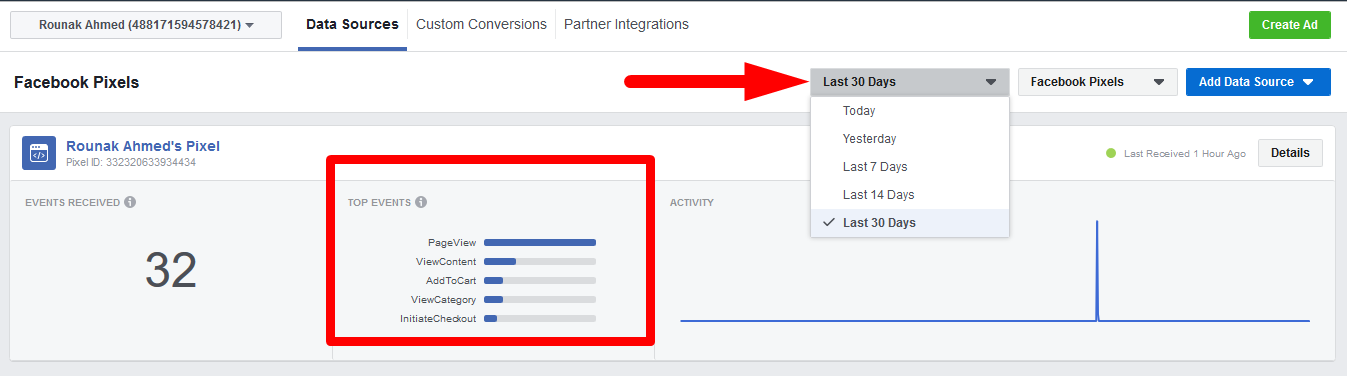Click the info icon next to Top Events
This screenshot has height=376, width=1347.
(421, 202)
